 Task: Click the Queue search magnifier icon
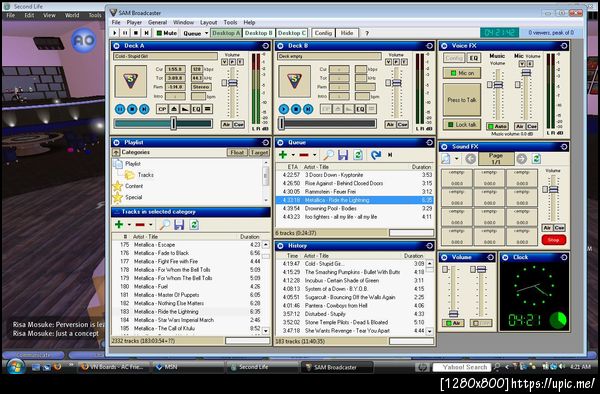(x=328, y=155)
